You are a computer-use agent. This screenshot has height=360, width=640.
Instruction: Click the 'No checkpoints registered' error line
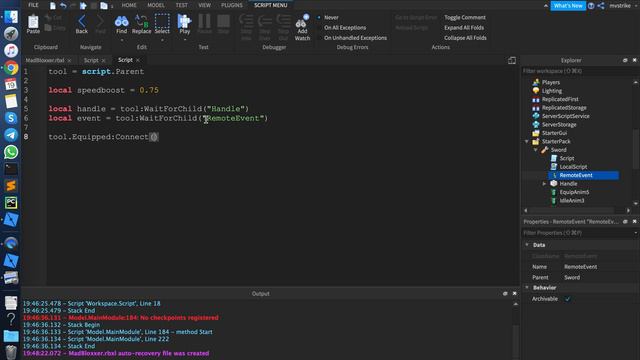pyautogui.click(x=120, y=318)
